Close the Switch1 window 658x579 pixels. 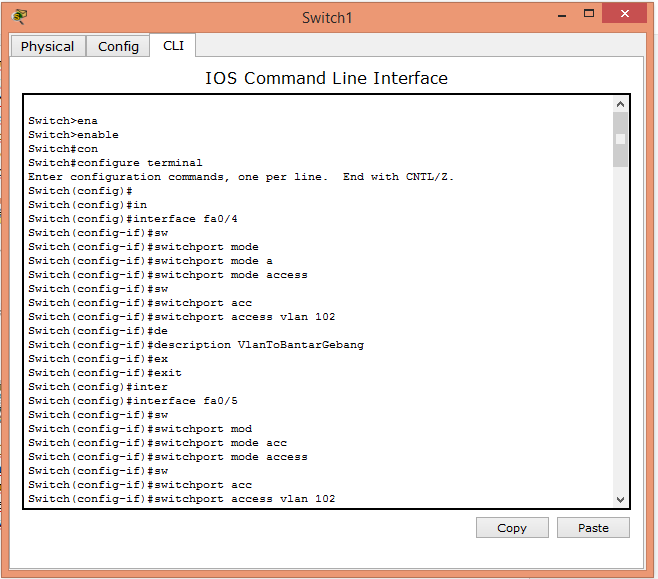(624, 13)
